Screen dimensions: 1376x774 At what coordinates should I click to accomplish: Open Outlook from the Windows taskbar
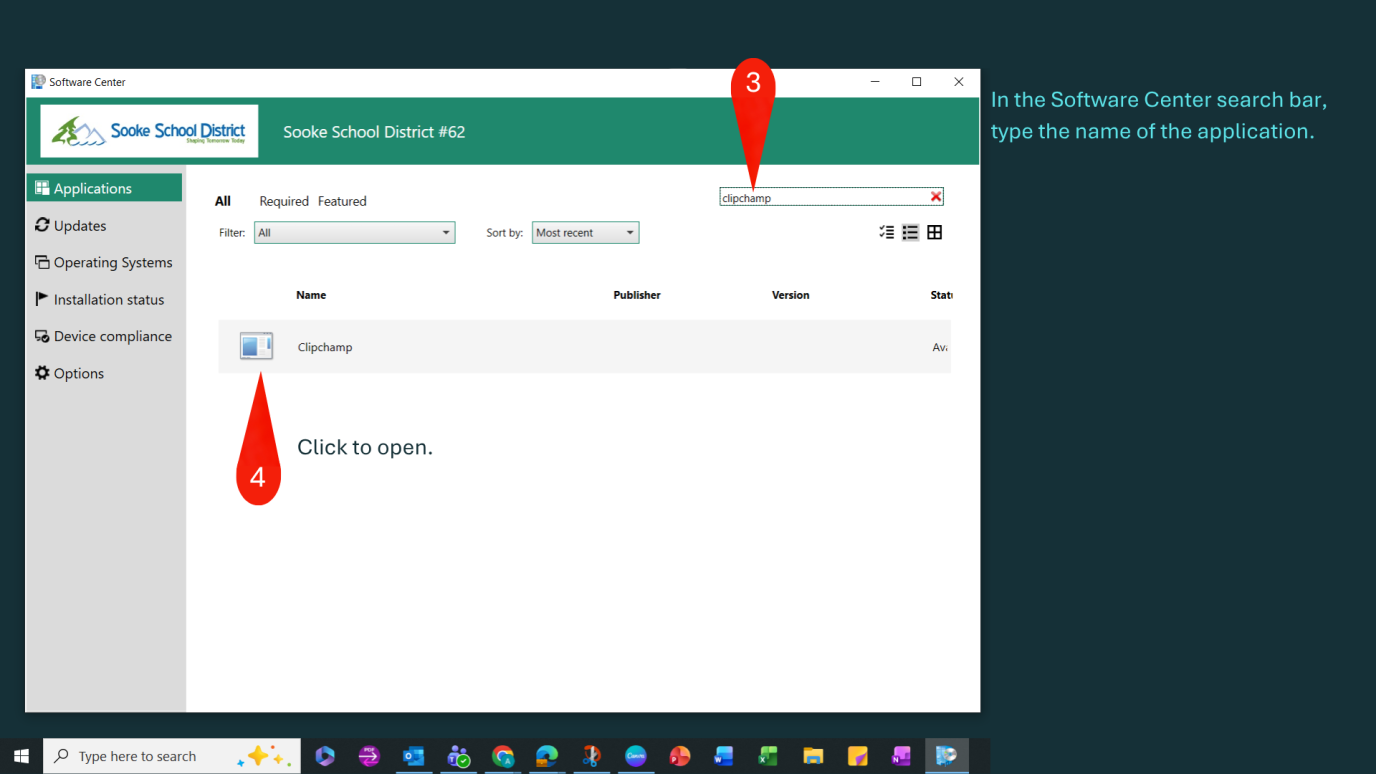413,756
